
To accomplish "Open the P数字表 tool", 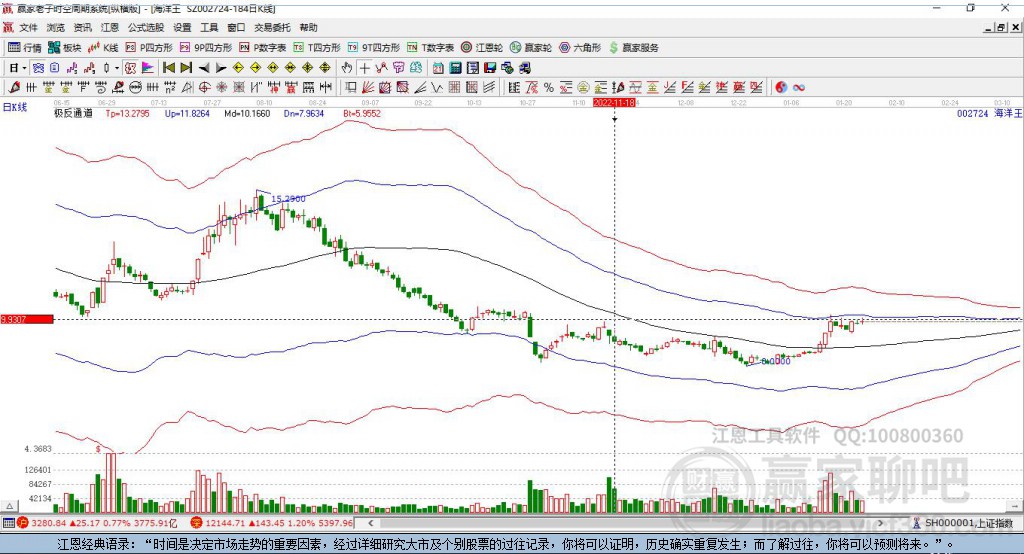I will point(263,48).
